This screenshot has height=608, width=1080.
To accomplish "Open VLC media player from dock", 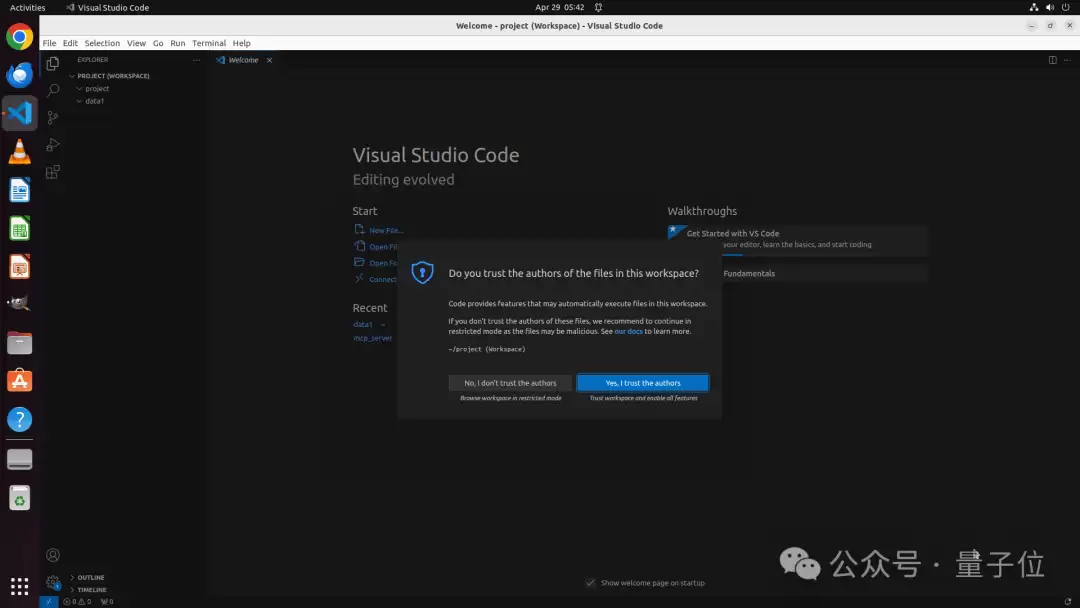I will coord(19,151).
